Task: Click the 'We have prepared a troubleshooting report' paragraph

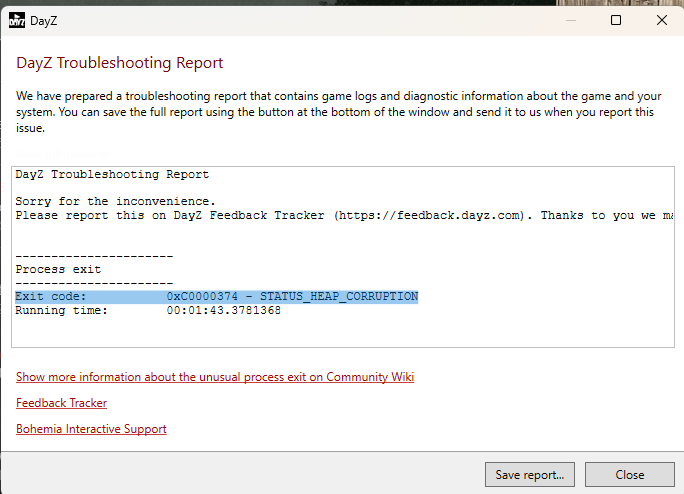Action: click(x=339, y=112)
